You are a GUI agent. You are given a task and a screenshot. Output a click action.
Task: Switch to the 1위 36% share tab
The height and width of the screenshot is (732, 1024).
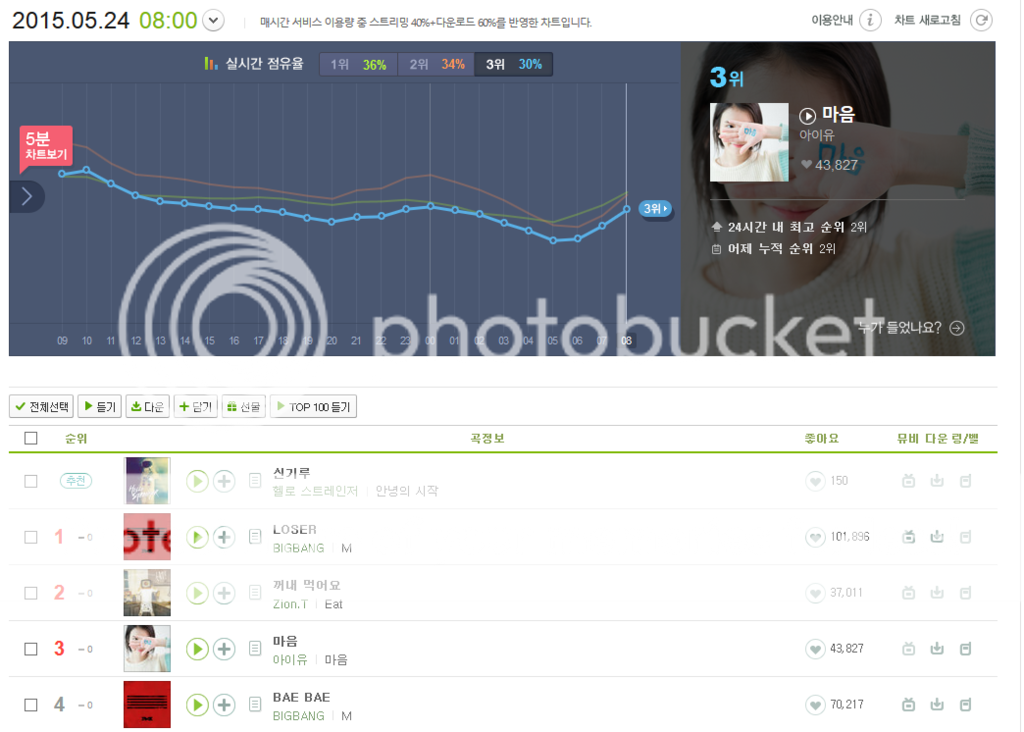tap(358, 64)
